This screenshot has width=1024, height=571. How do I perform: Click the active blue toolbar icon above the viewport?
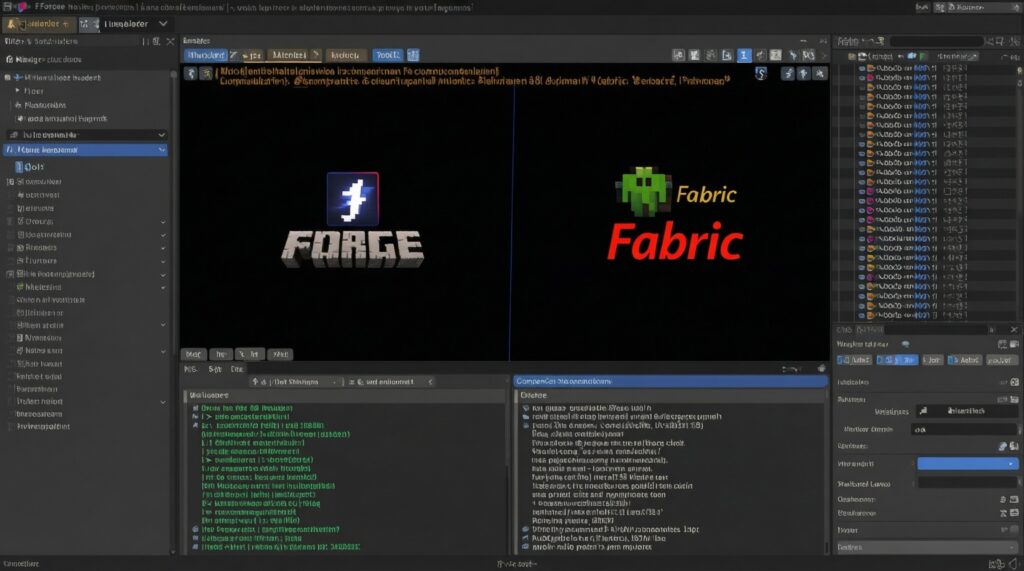click(x=743, y=56)
